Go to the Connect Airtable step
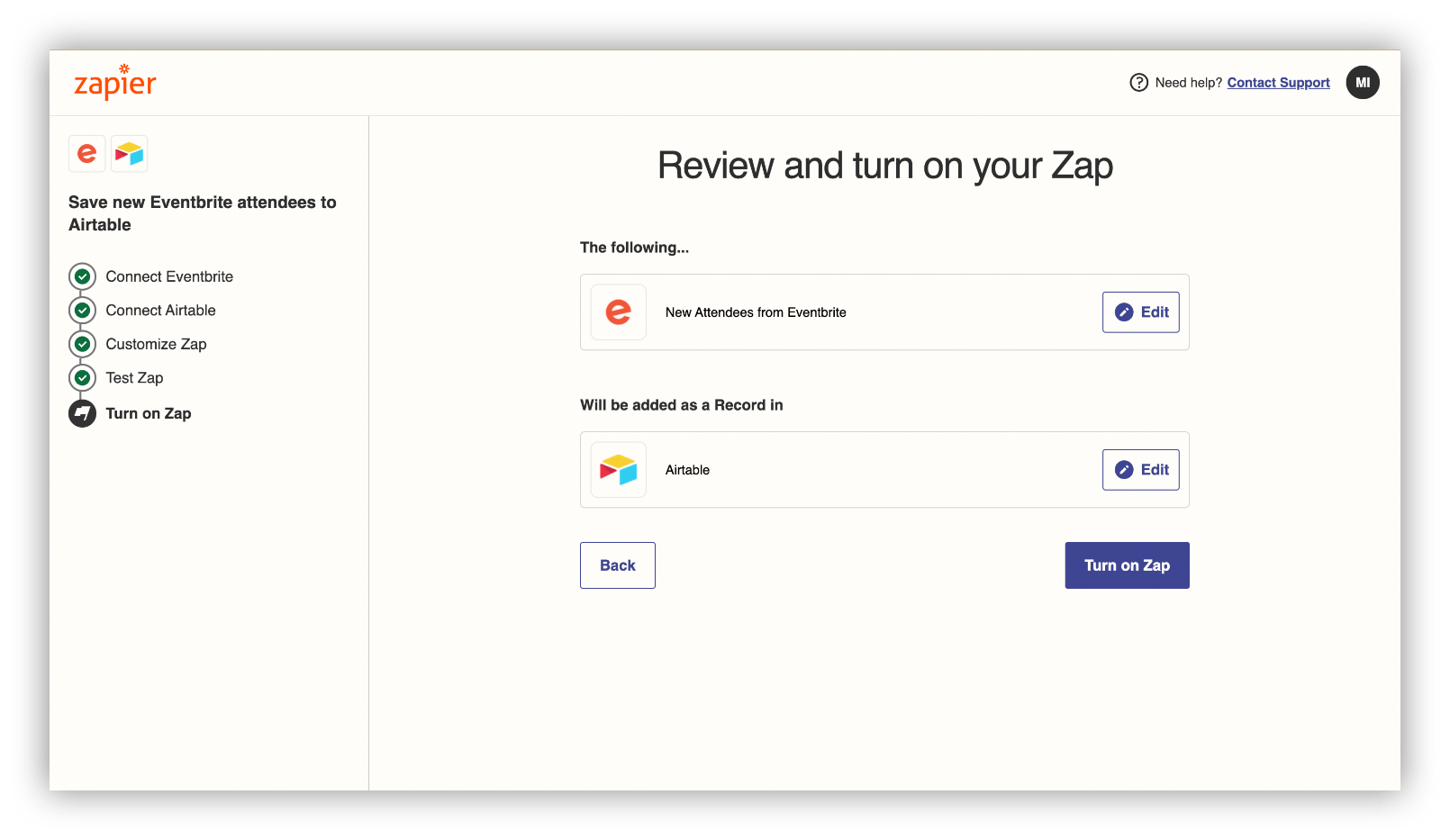 tap(160, 311)
